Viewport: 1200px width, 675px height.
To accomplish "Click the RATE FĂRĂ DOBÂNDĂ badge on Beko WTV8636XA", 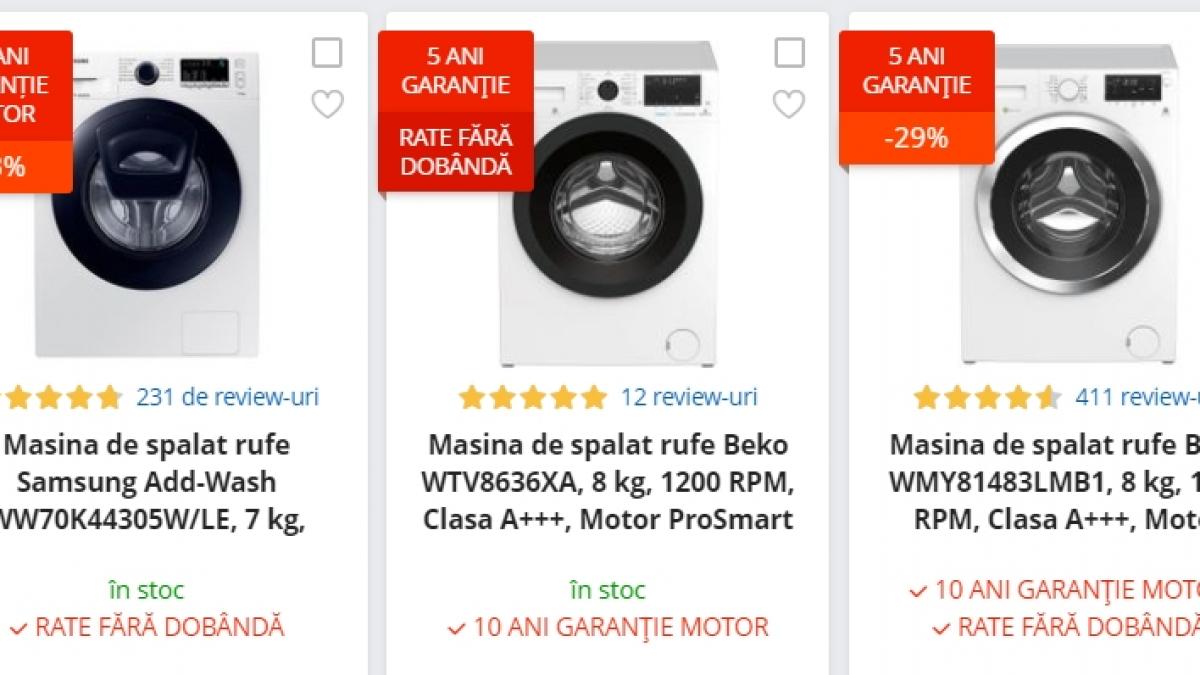I will pos(456,151).
